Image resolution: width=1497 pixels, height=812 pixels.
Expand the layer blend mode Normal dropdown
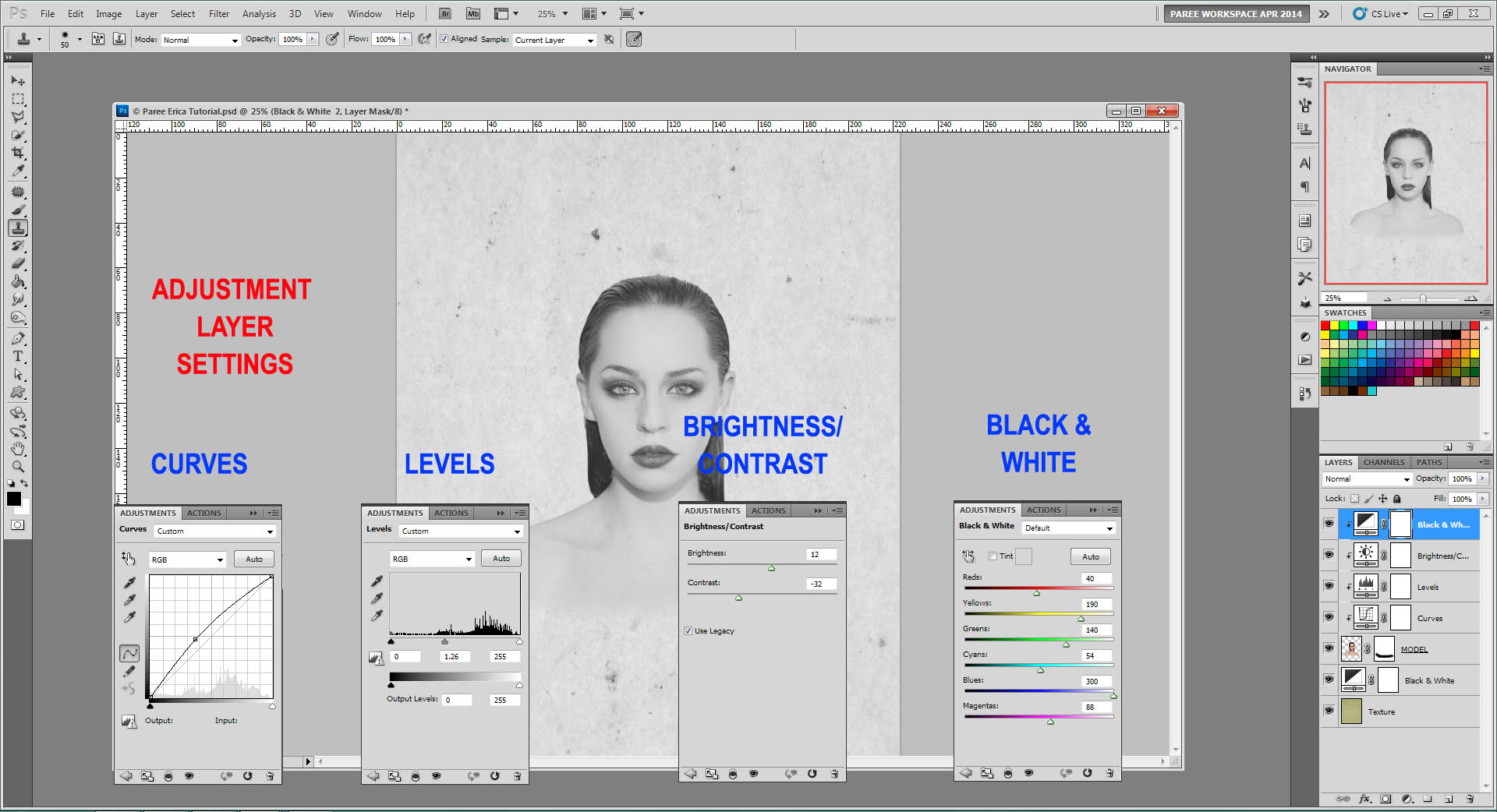[1367, 479]
